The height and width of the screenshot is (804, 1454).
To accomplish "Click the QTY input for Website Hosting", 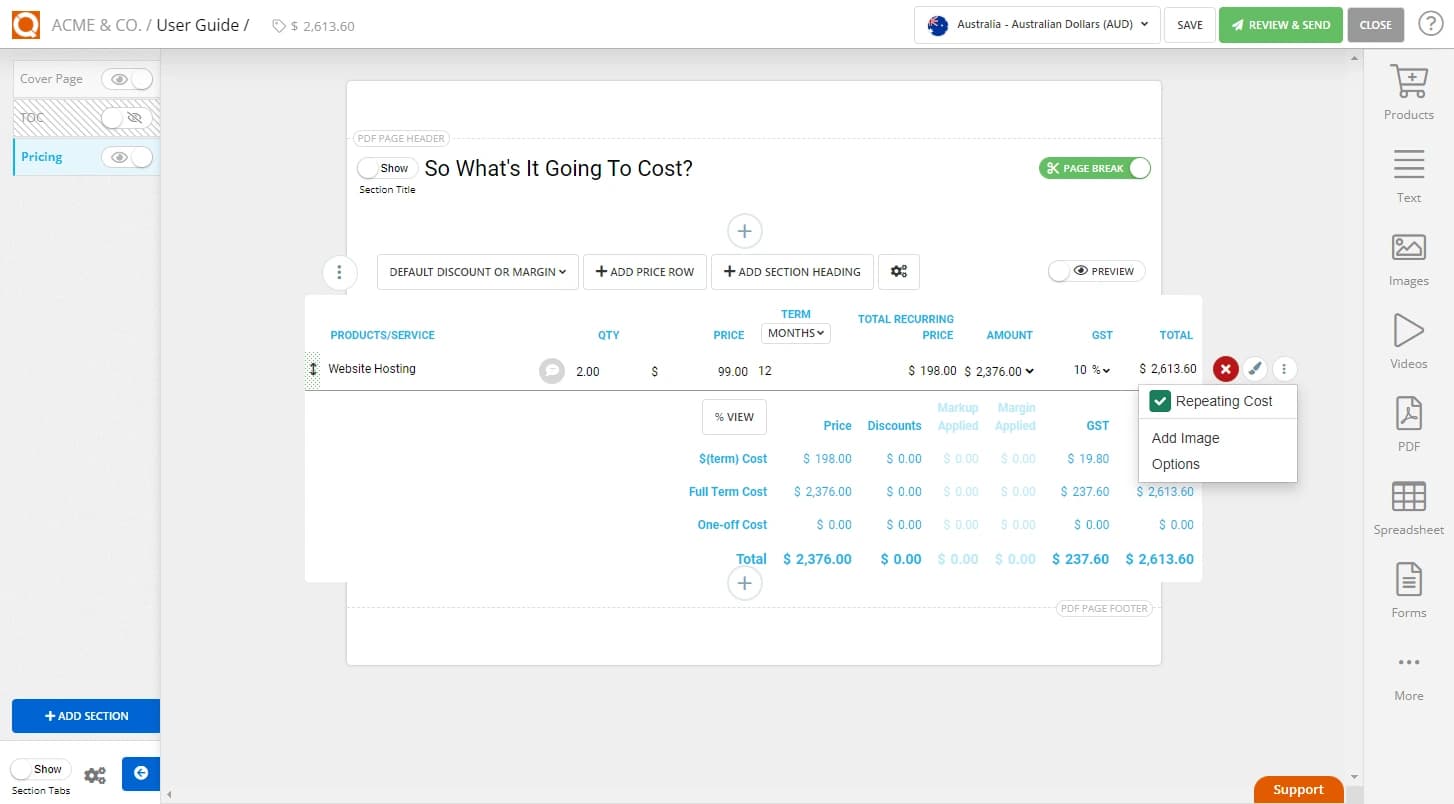I will pos(588,370).
